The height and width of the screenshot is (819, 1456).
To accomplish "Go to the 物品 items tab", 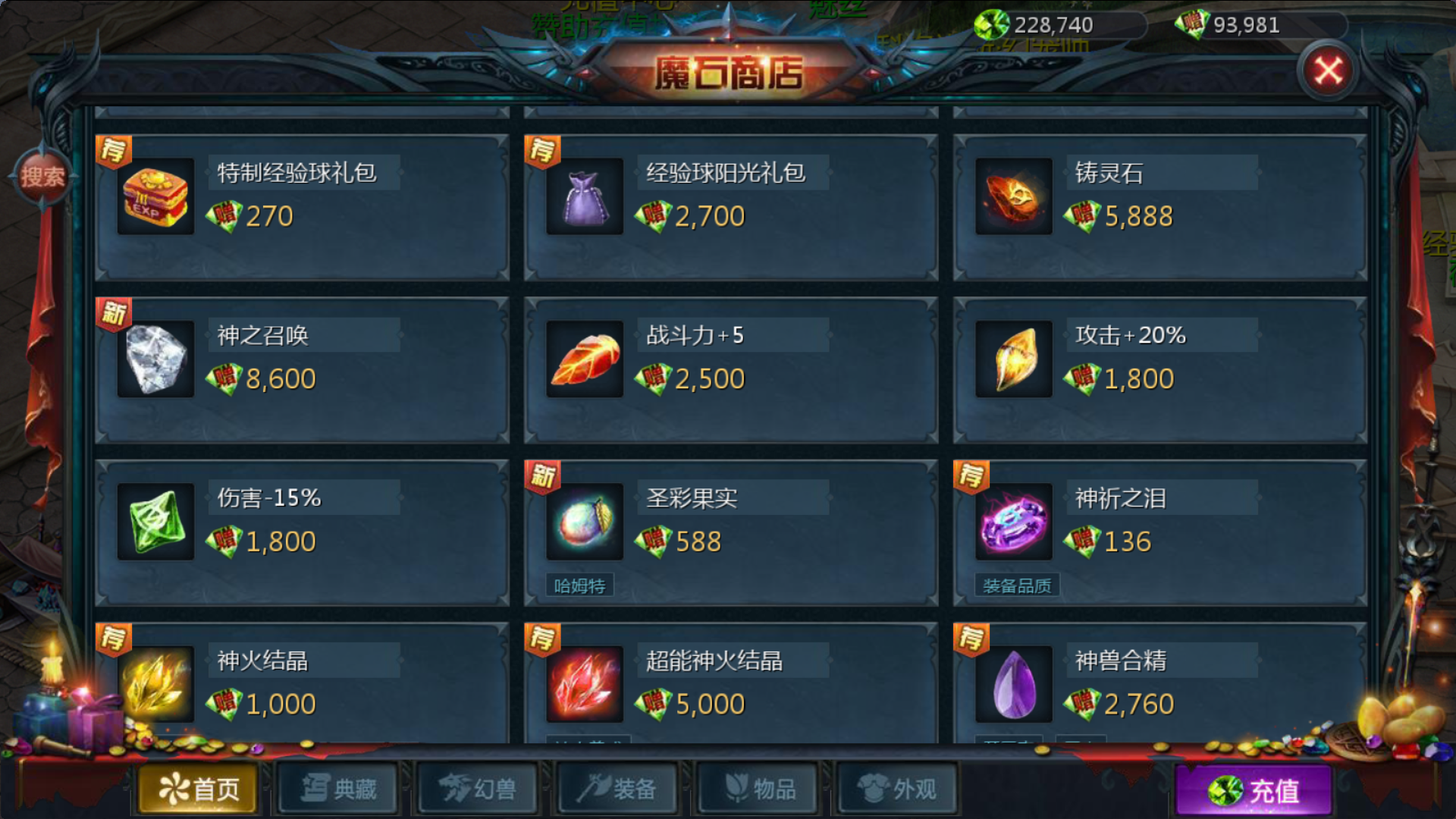I will pos(758,789).
